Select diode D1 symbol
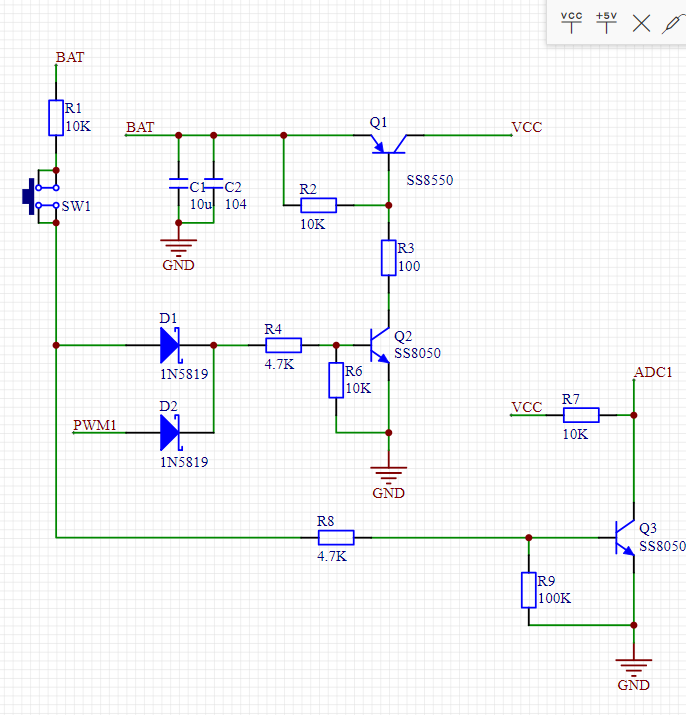Image resolution: width=686 pixels, height=715 pixels. click(x=170, y=345)
